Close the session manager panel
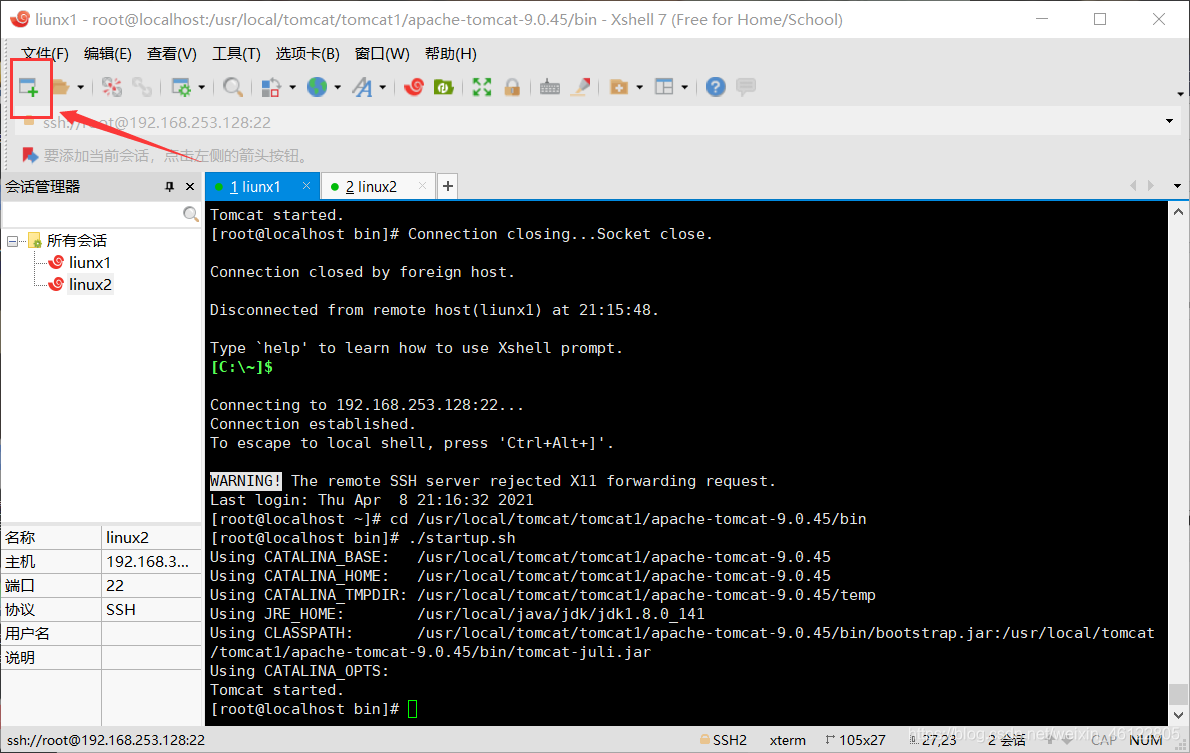Image resolution: width=1190 pixels, height=753 pixels. pyautogui.click(x=190, y=187)
